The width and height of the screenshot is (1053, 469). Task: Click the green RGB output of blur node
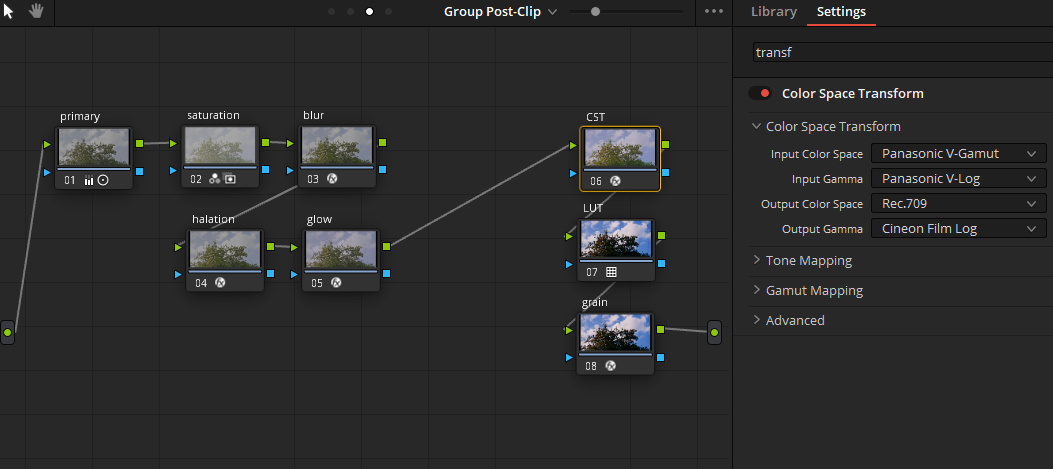(382, 142)
